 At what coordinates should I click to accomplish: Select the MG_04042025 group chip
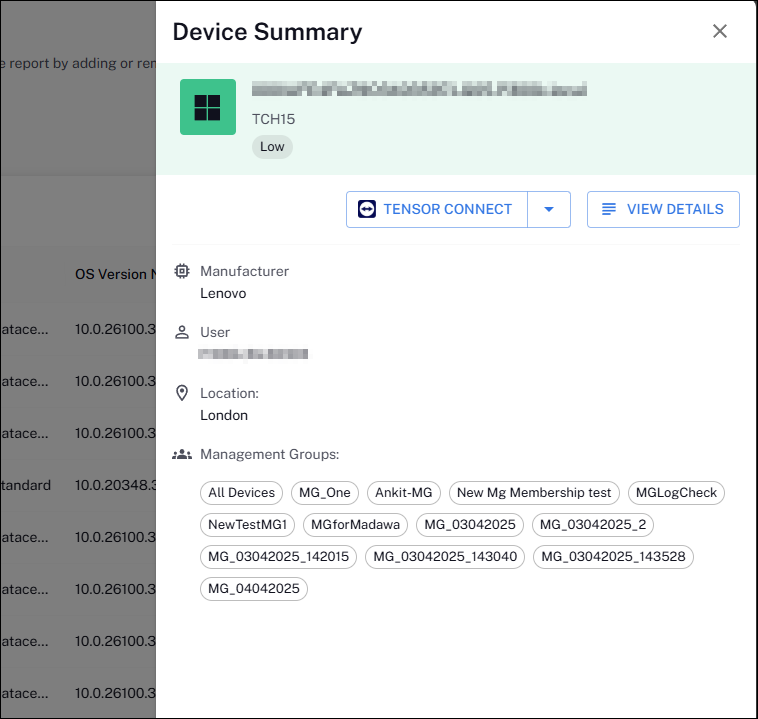(254, 589)
